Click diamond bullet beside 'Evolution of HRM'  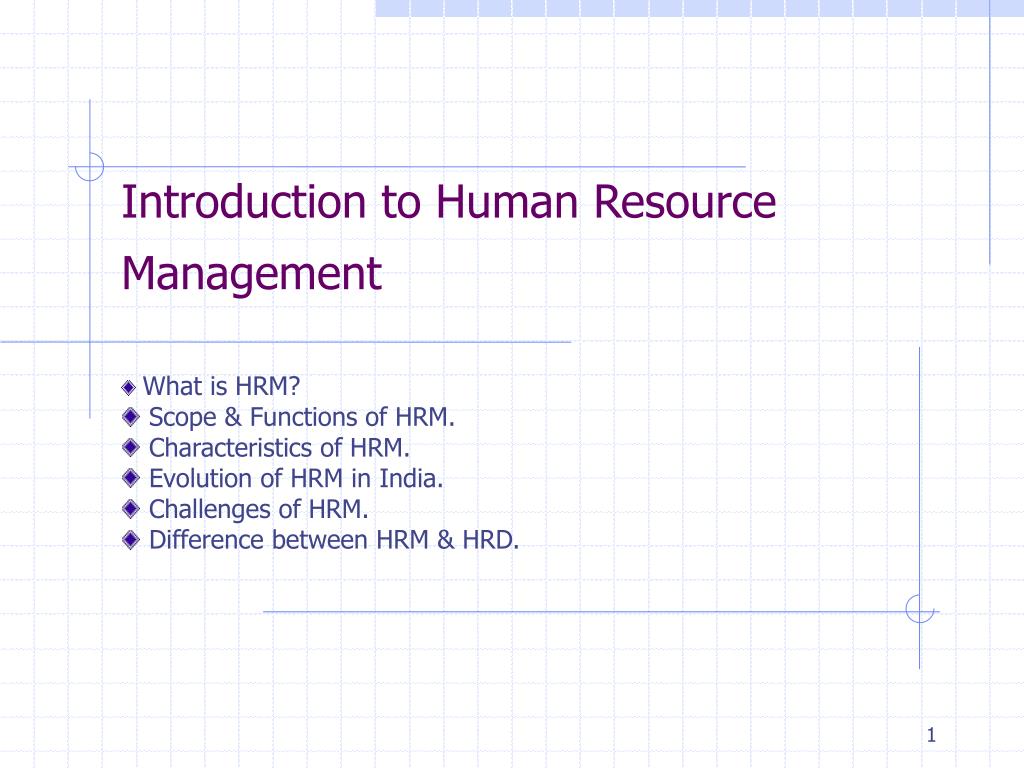tap(131, 478)
